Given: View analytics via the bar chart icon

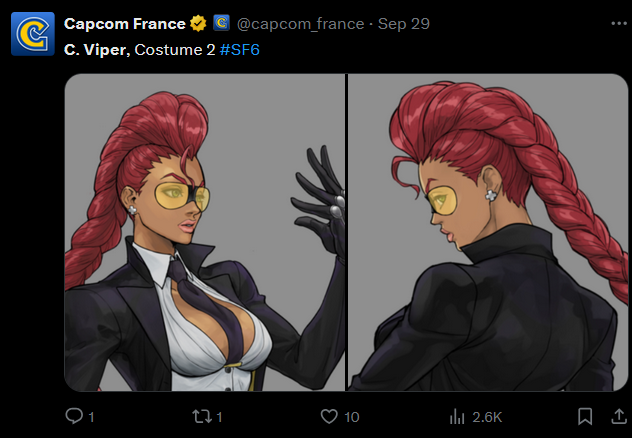Looking at the screenshot, I should pos(457,417).
